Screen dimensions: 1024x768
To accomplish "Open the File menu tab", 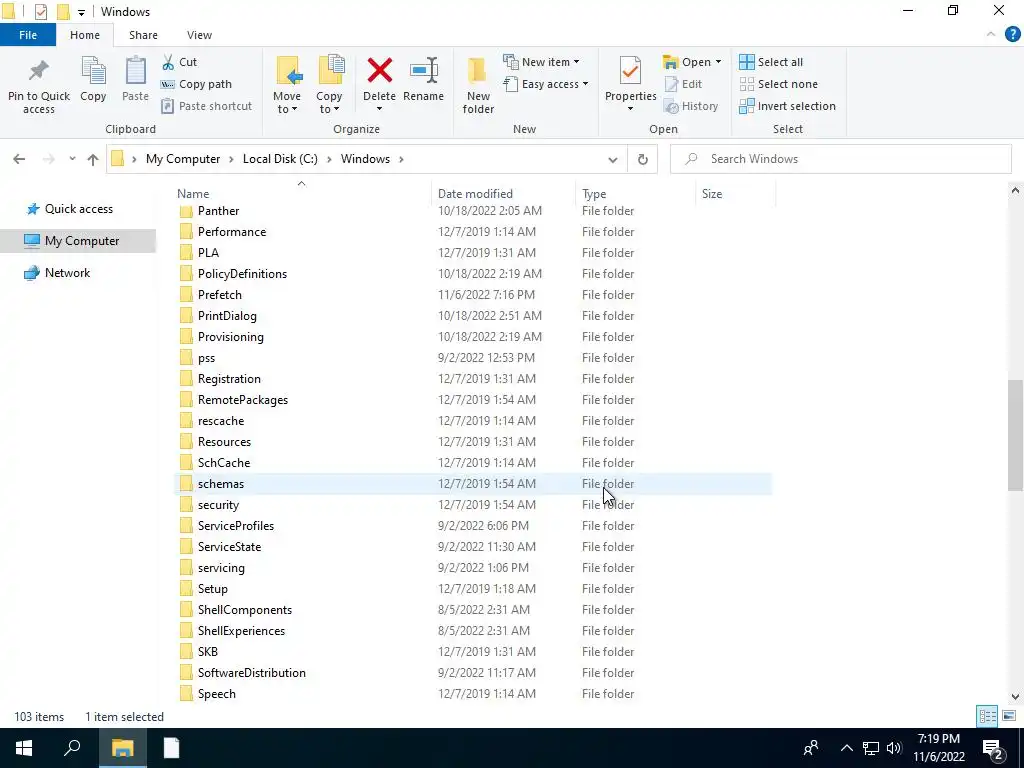I will tap(28, 35).
